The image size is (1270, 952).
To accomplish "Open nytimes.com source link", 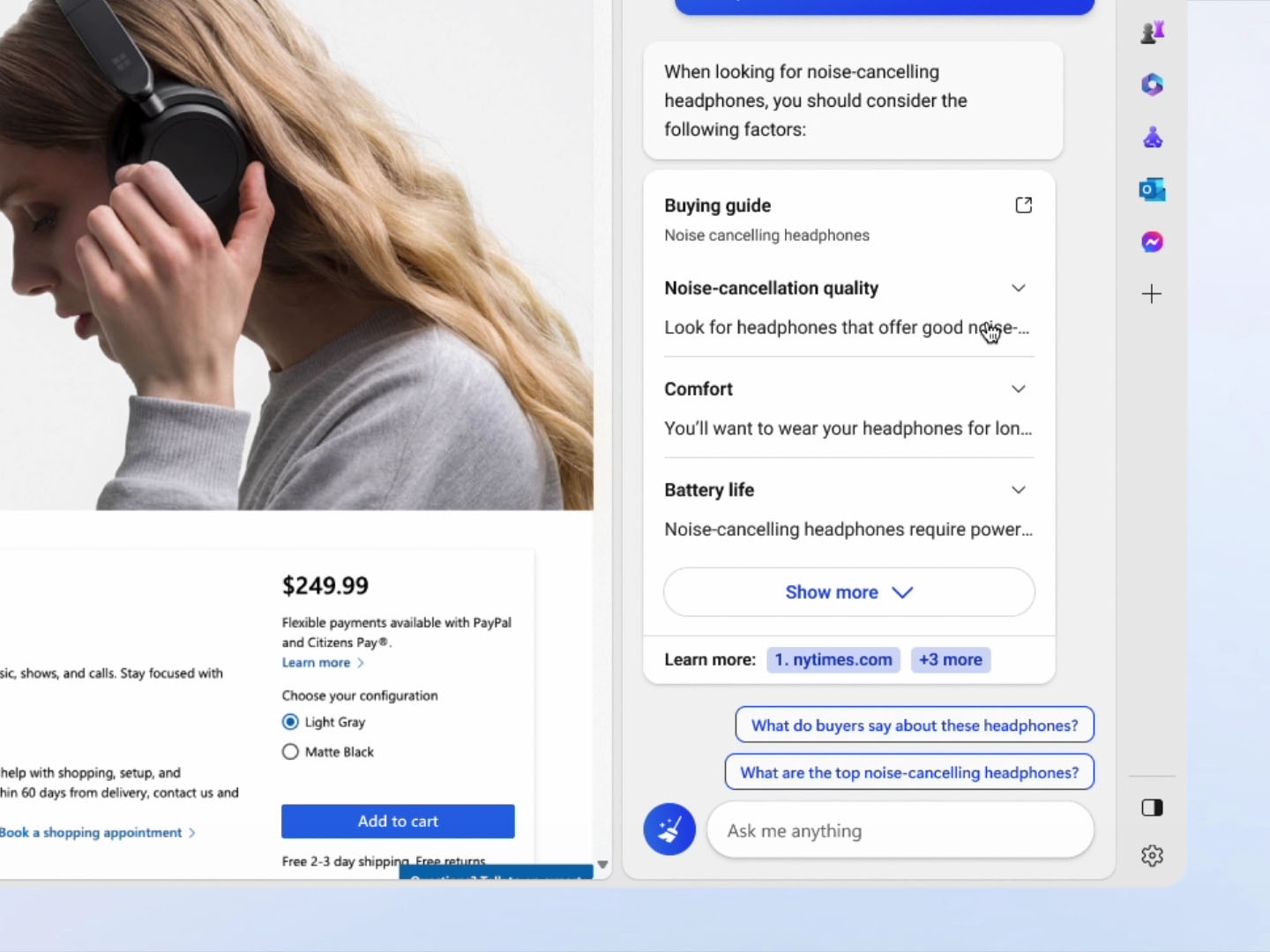I will tap(833, 659).
